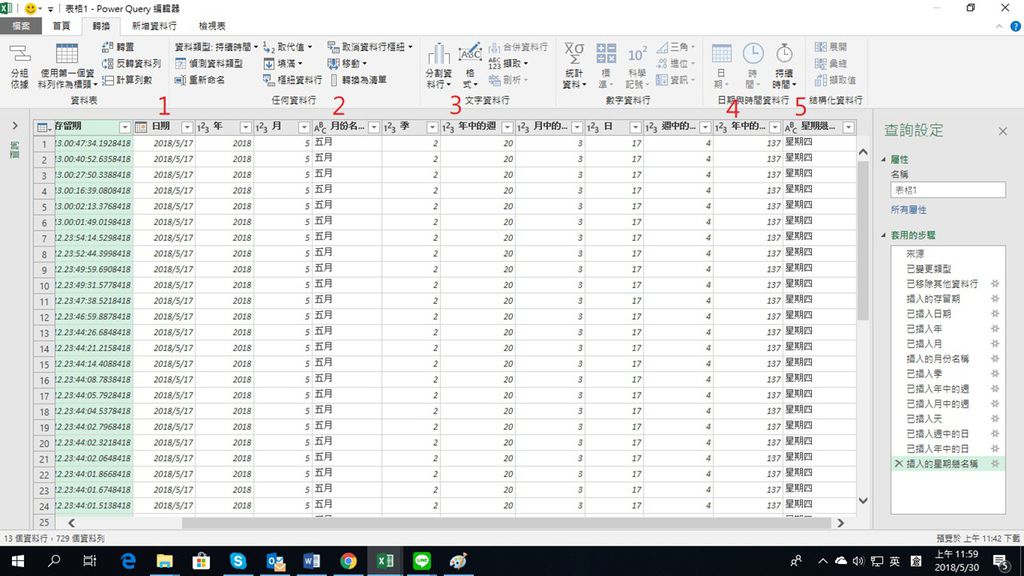Click 標準 (Standard) arithmetic icon

[605, 54]
